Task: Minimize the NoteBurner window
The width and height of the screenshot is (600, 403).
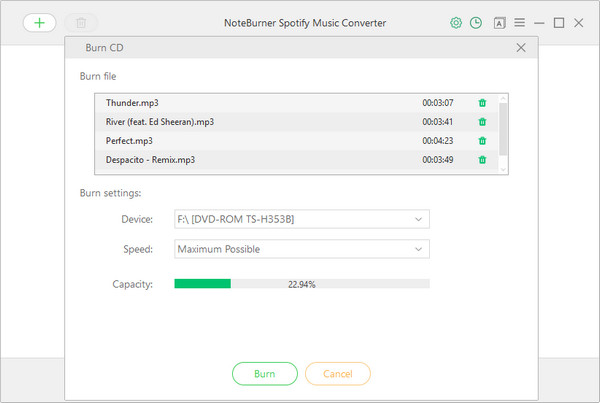Action: point(539,23)
